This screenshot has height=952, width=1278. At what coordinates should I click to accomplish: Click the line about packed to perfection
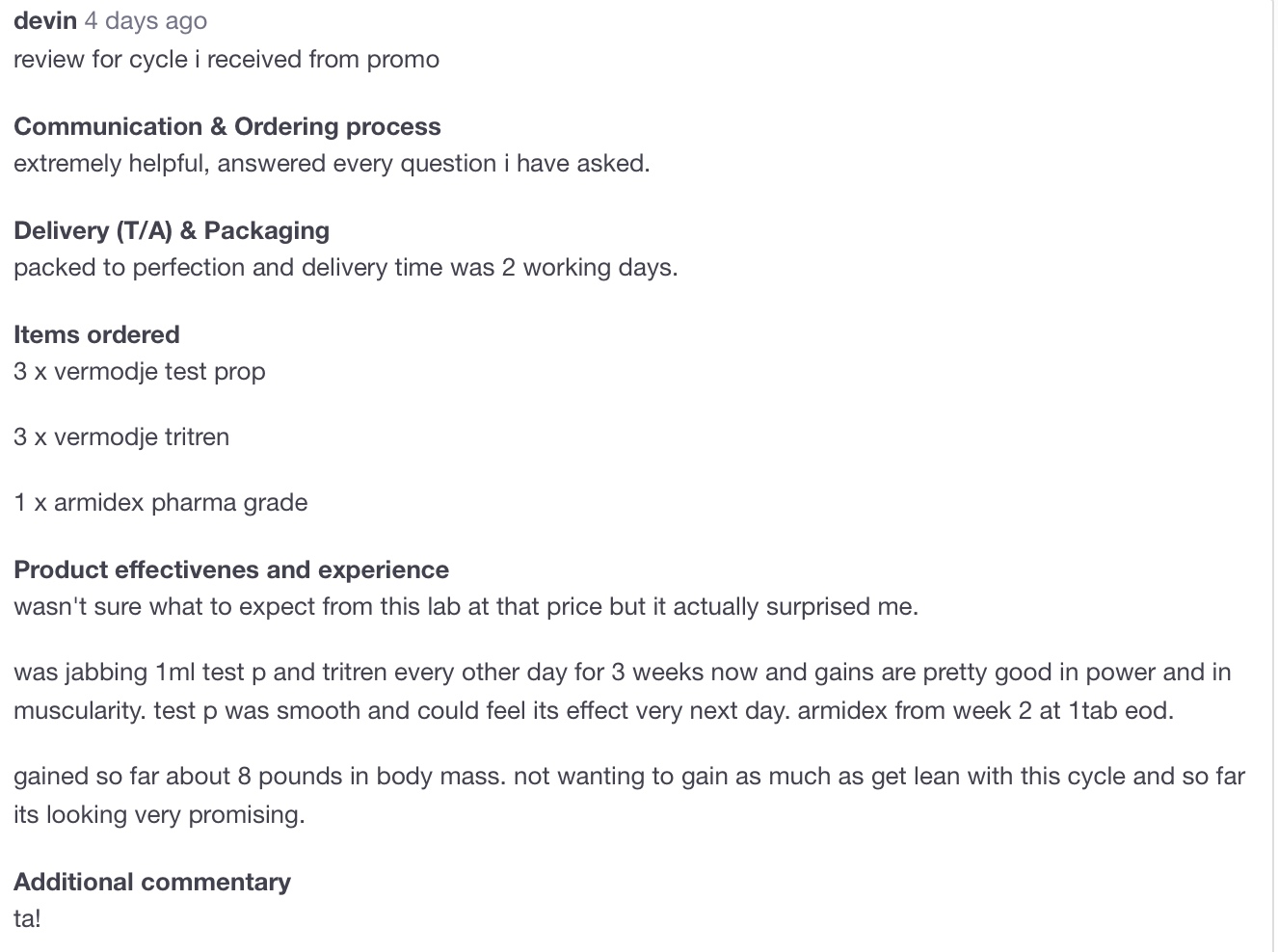click(346, 268)
